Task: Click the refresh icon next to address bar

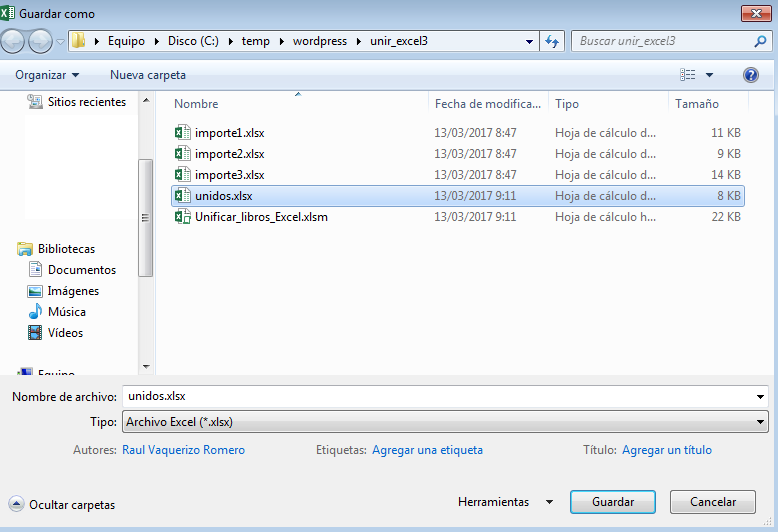Action: pyautogui.click(x=552, y=41)
